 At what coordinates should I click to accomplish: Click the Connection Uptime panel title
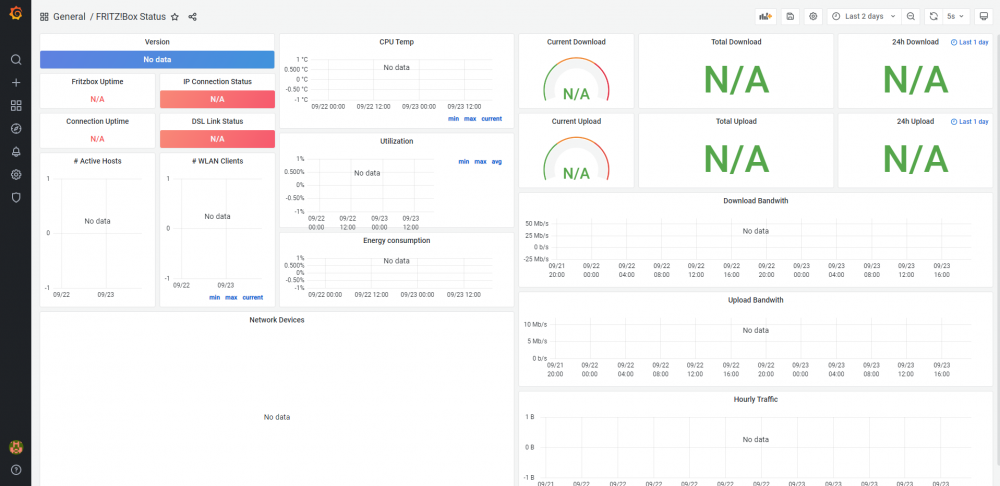(x=98, y=121)
